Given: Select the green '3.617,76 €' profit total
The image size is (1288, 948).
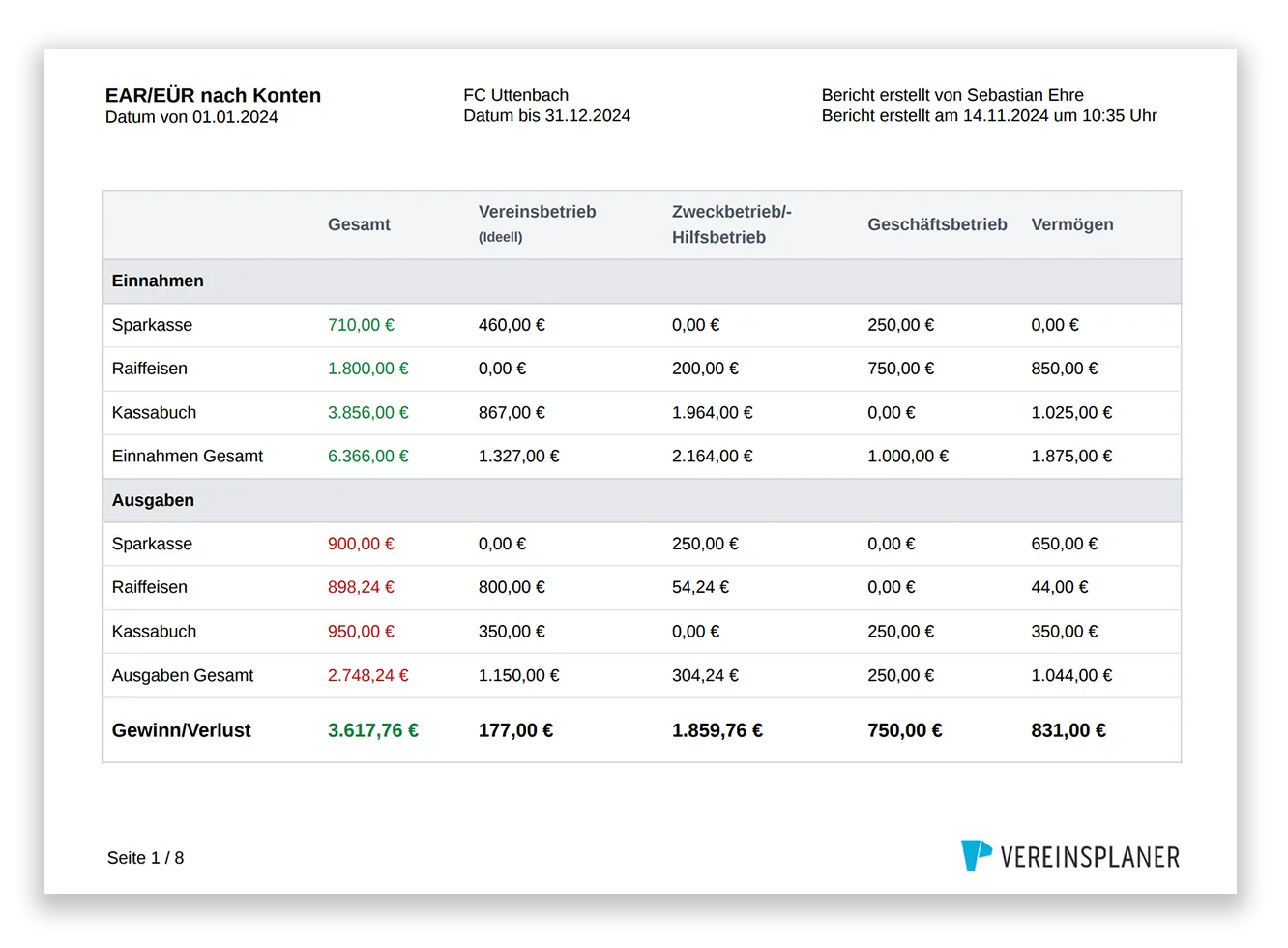Looking at the screenshot, I should (x=373, y=730).
